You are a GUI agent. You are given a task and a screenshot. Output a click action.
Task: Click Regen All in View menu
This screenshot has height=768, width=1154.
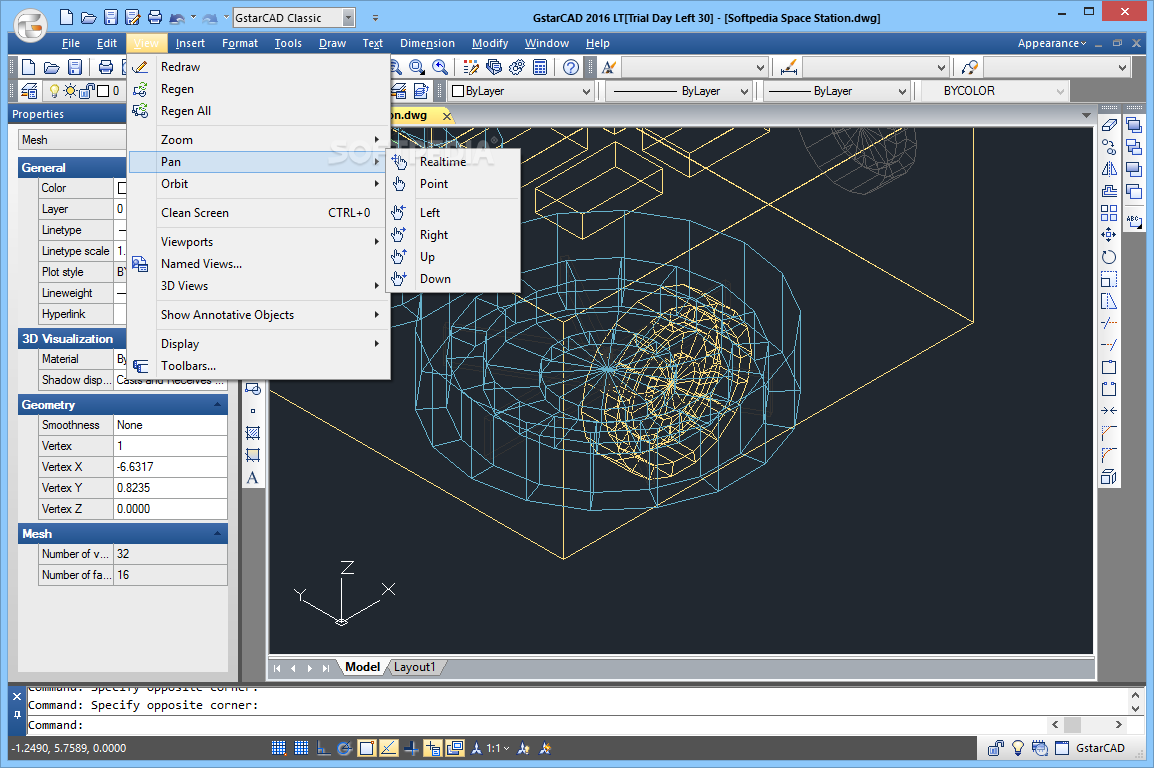[258, 111]
